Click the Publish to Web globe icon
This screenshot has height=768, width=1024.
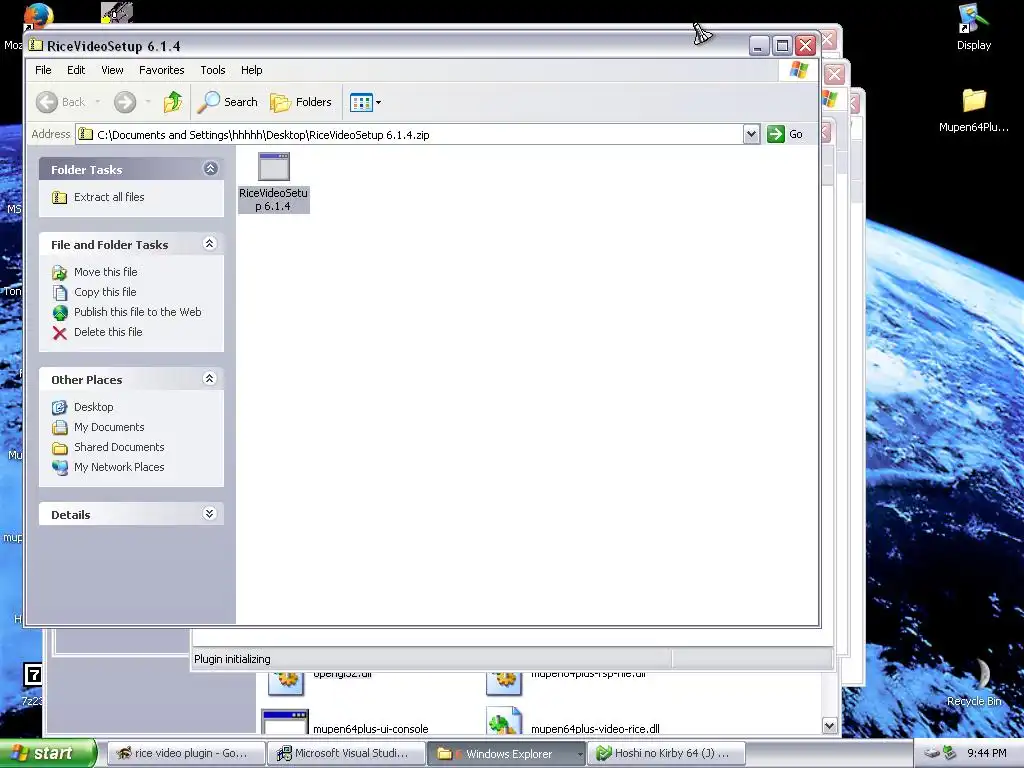(x=60, y=313)
